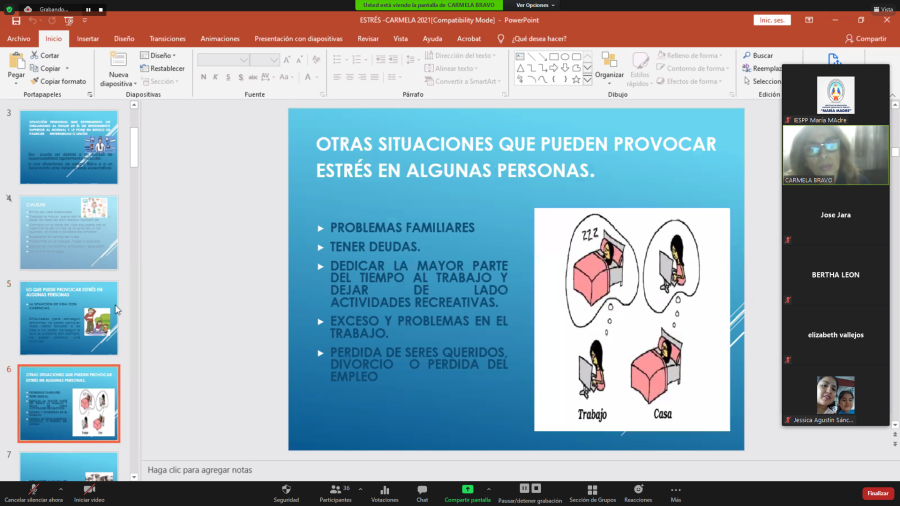The image size is (900, 506).
Task: Click the Nueva diapositiva icon
Action: coord(118,63)
